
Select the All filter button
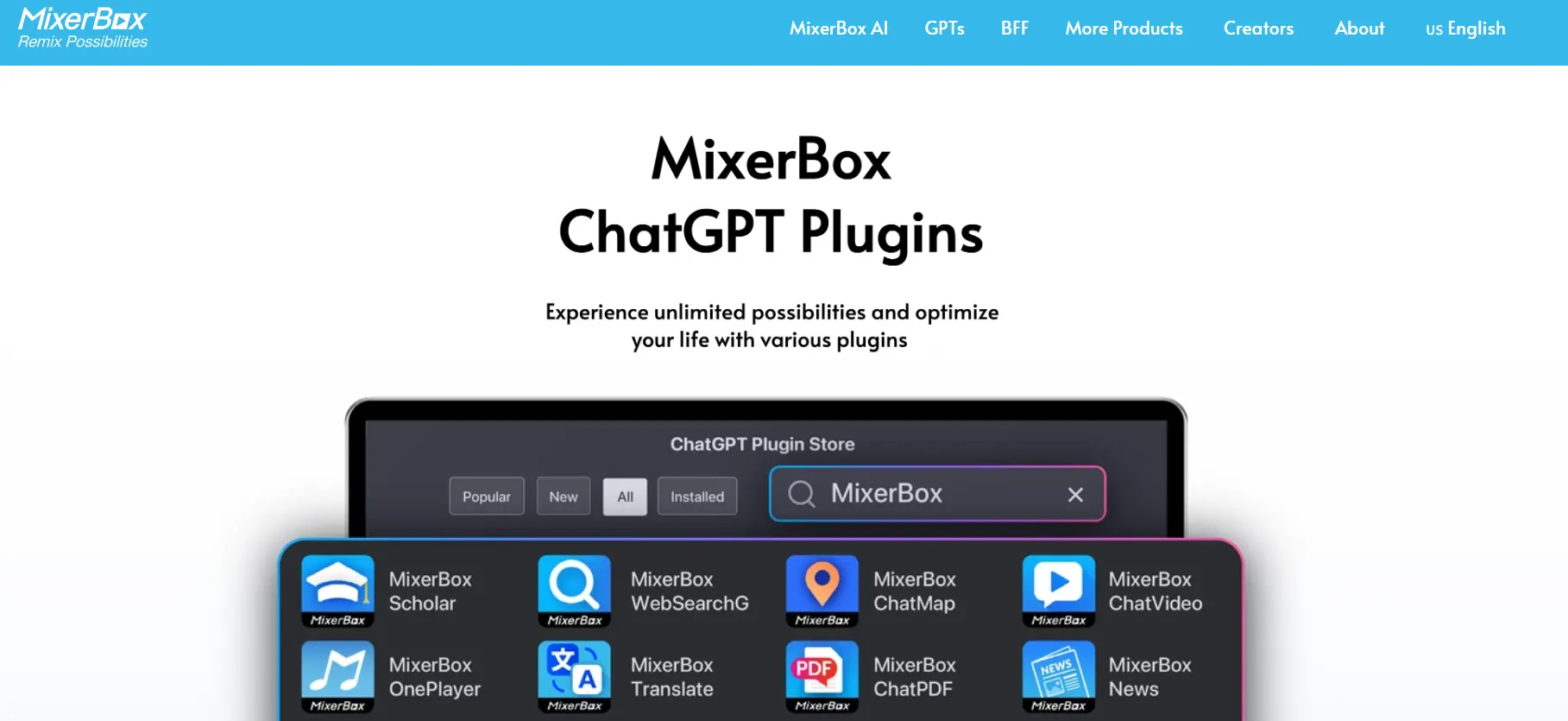(x=625, y=496)
